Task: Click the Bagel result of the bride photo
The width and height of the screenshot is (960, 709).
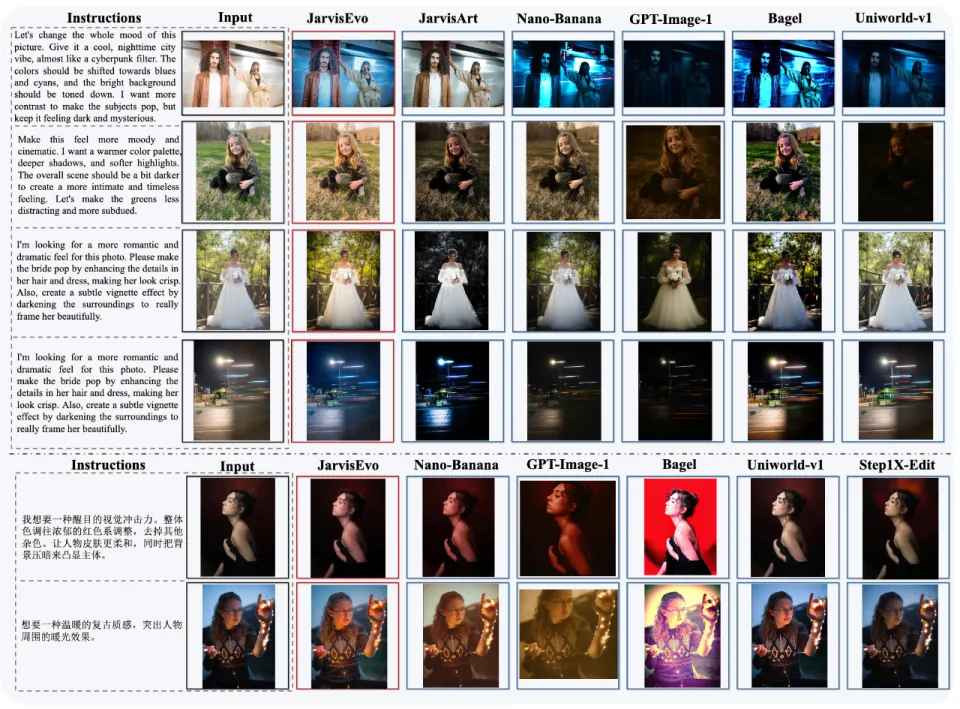Action: (x=780, y=280)
